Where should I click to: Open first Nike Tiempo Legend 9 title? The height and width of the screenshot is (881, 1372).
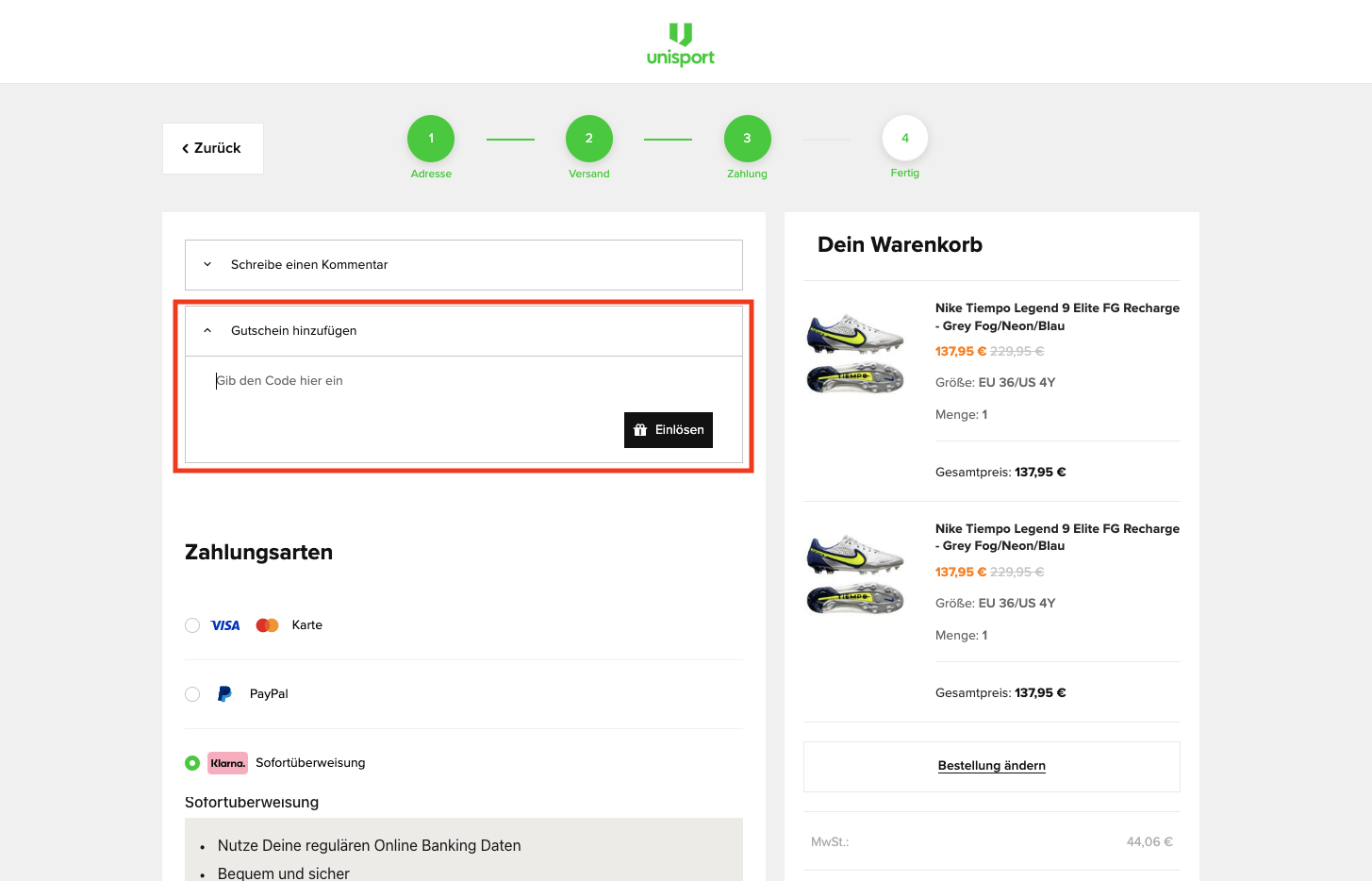(x=1057, y=317)
